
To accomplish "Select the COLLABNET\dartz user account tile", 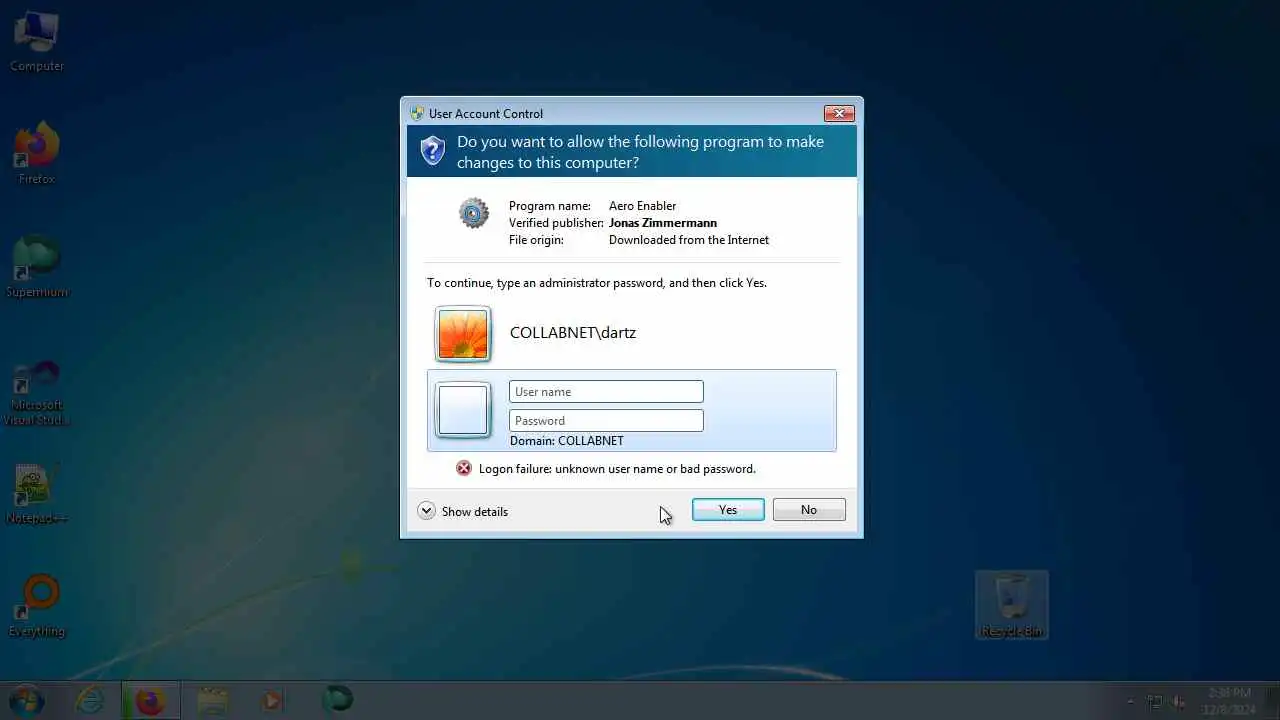I will (632, 333).
